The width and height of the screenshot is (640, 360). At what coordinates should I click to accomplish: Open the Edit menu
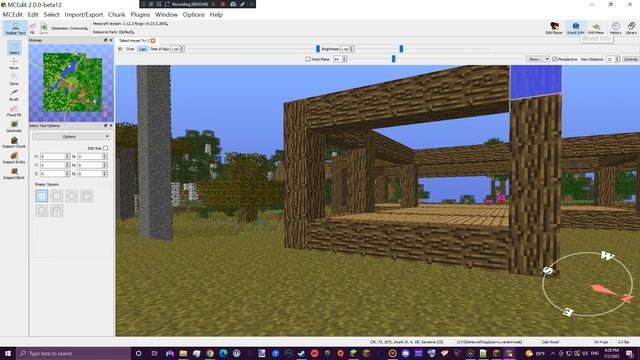33,15
